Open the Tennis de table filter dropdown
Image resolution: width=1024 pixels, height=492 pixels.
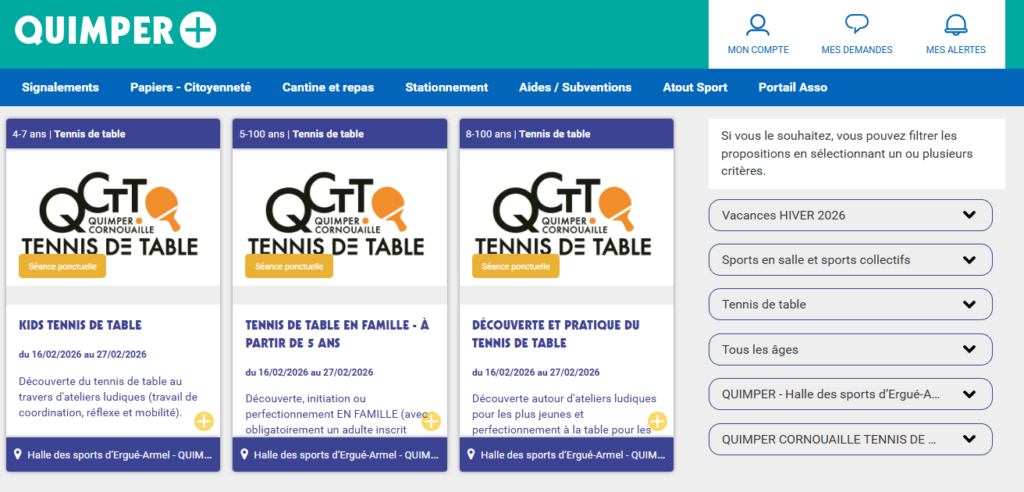click(x=850, y=304)
